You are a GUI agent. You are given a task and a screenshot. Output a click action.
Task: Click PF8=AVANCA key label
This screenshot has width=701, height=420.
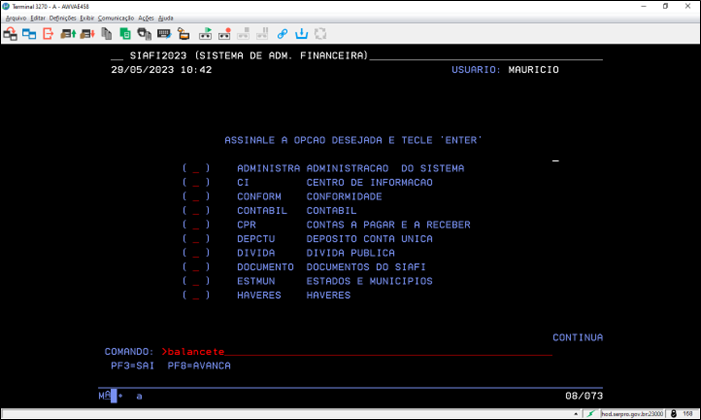(x=199, y=366)
